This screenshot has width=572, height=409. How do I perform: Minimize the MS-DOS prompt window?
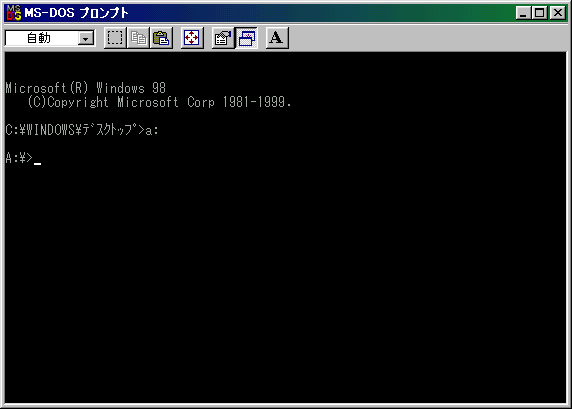(523, 13)
